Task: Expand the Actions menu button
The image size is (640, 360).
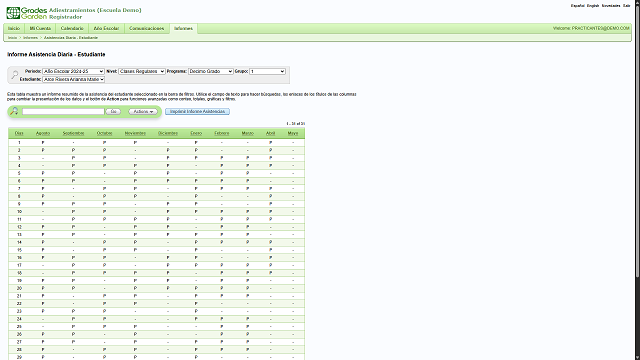Action: 143,111
